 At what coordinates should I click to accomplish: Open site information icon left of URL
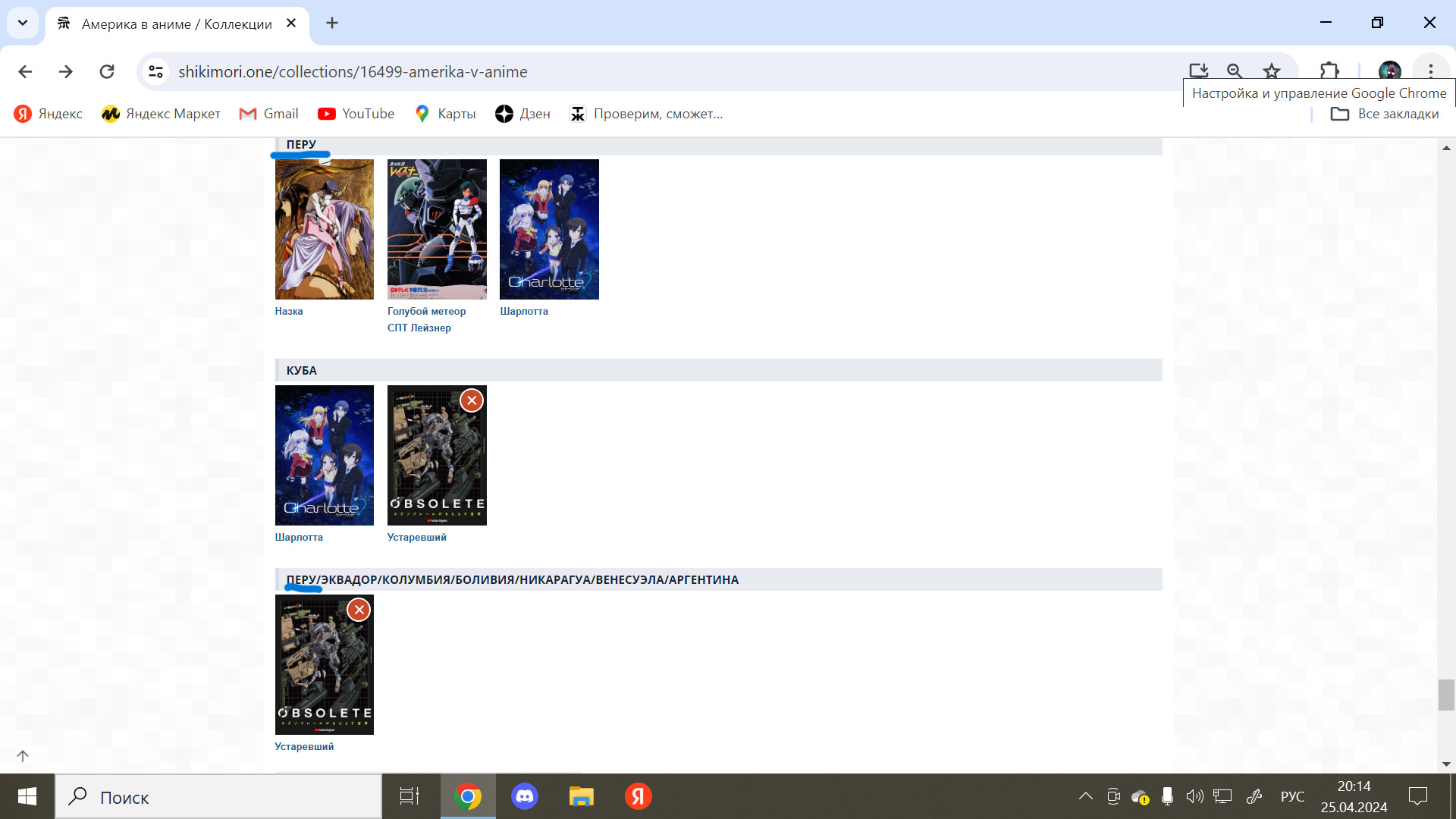[x=155, y=71]
